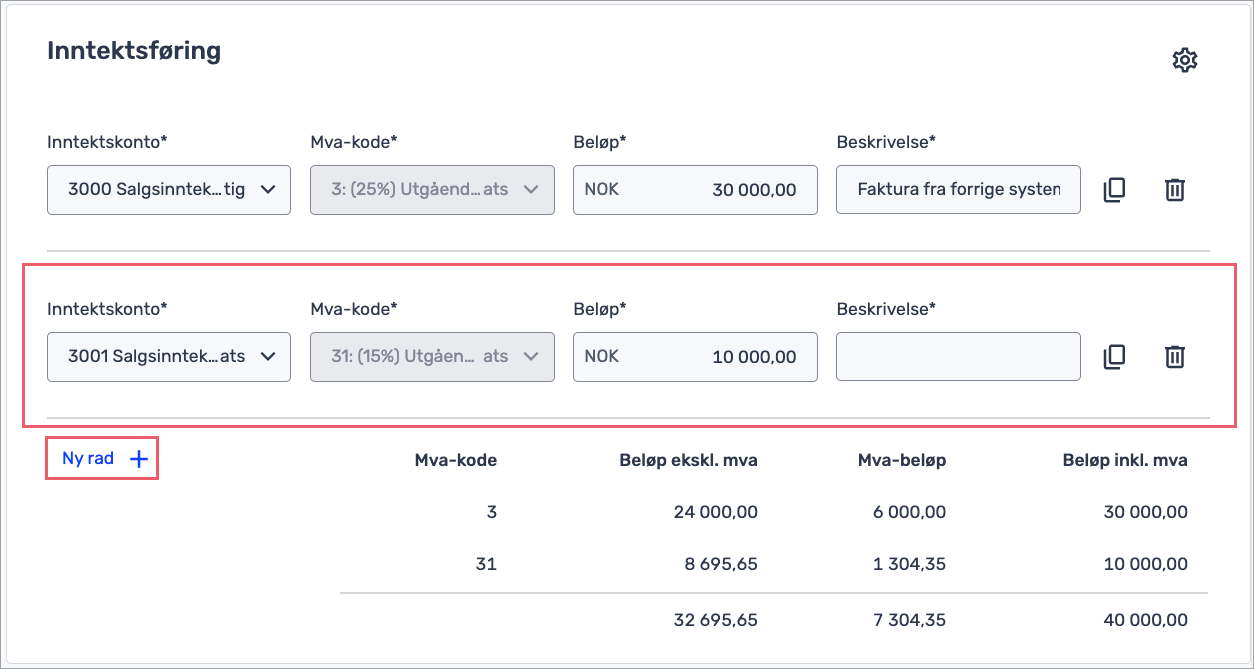Open the 3000 Salgsinntekt account dropdown

[168, 189]
